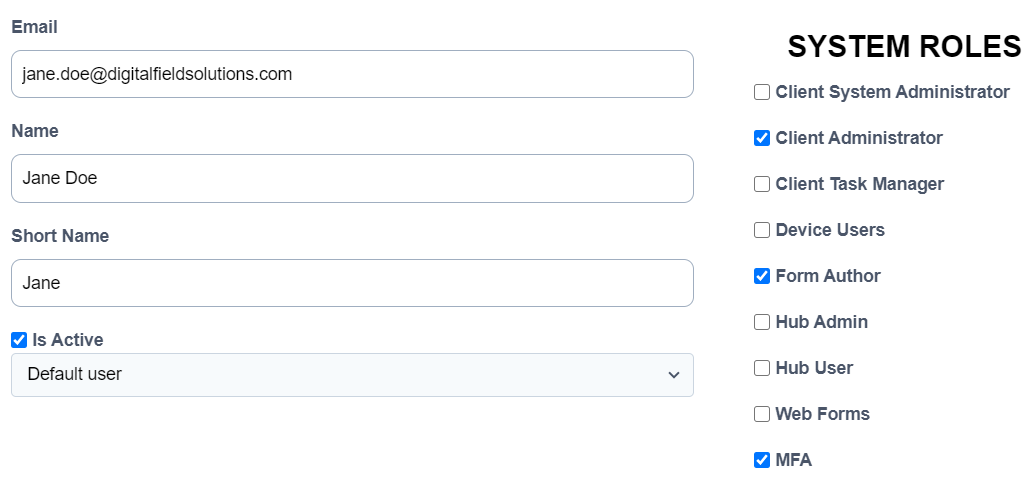Enable the Hub User checkbox
The width and height of the screenshot is (1036, 480).
click(x=762, y=368)
